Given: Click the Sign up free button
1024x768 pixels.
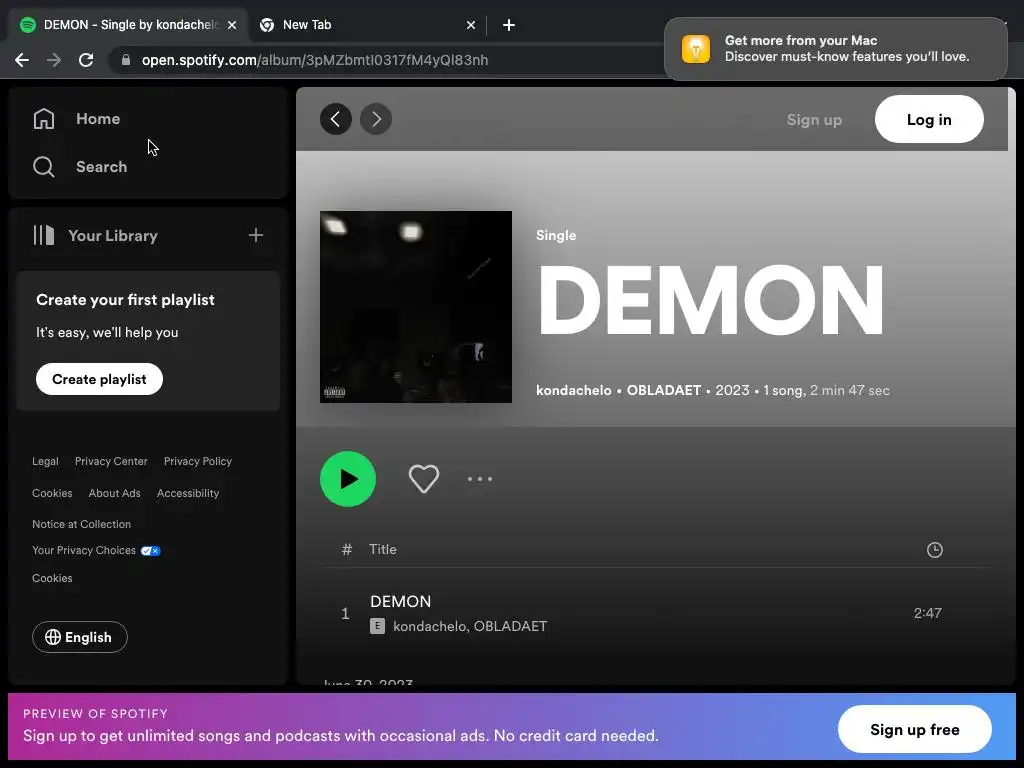Looking at the screenshot, I should tap(914, 729).
